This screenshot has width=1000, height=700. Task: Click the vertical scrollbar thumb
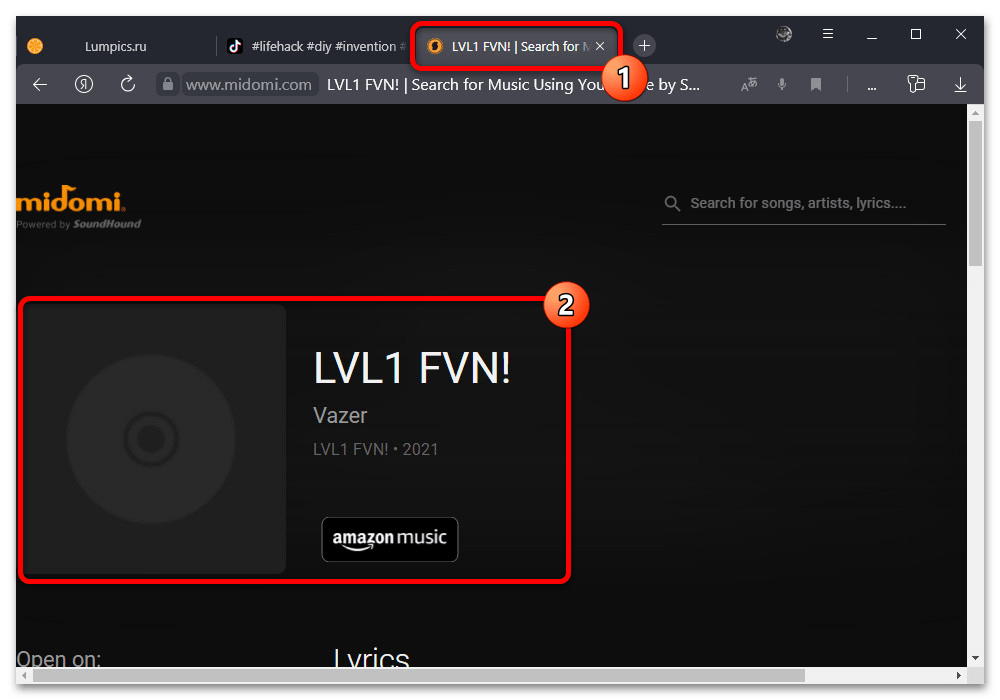click(975, 193)
